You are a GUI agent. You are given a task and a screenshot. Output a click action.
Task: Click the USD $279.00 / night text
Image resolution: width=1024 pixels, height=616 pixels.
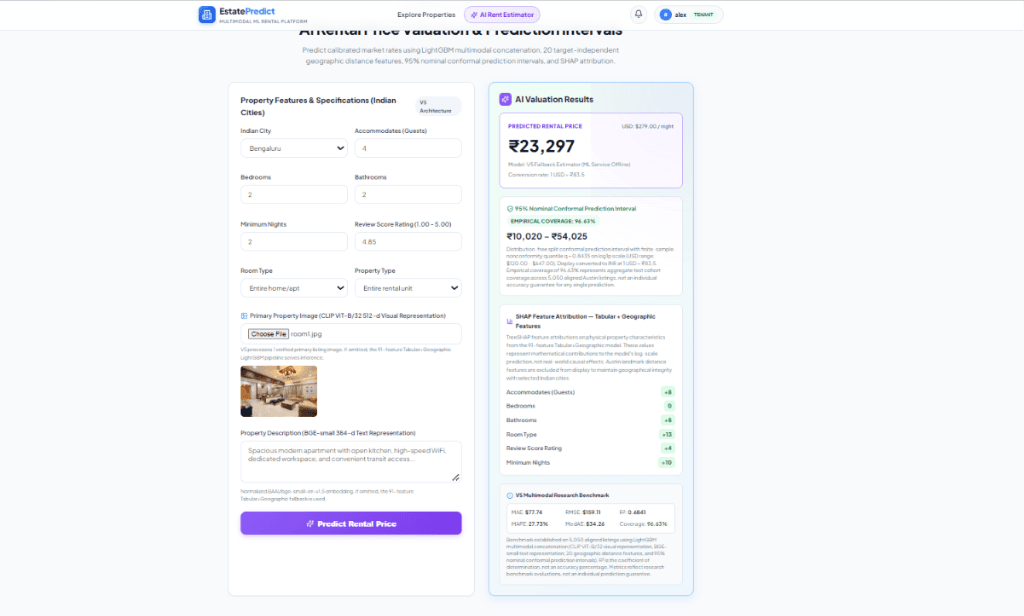(x=647, y=126)
